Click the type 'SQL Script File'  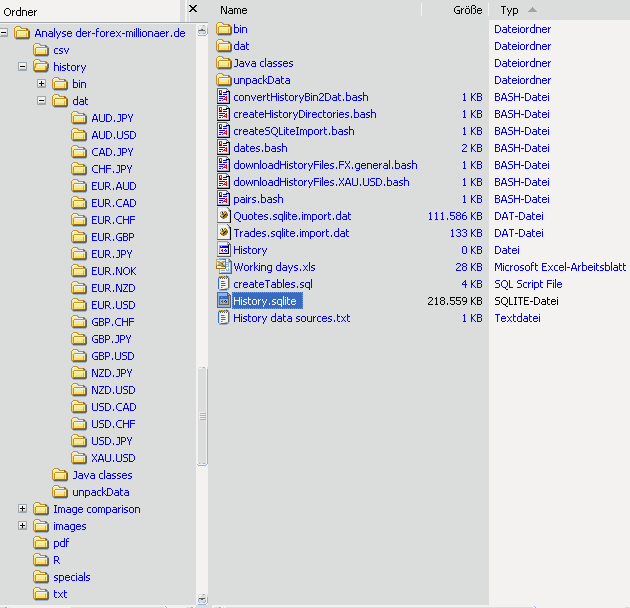pos(528,284)
